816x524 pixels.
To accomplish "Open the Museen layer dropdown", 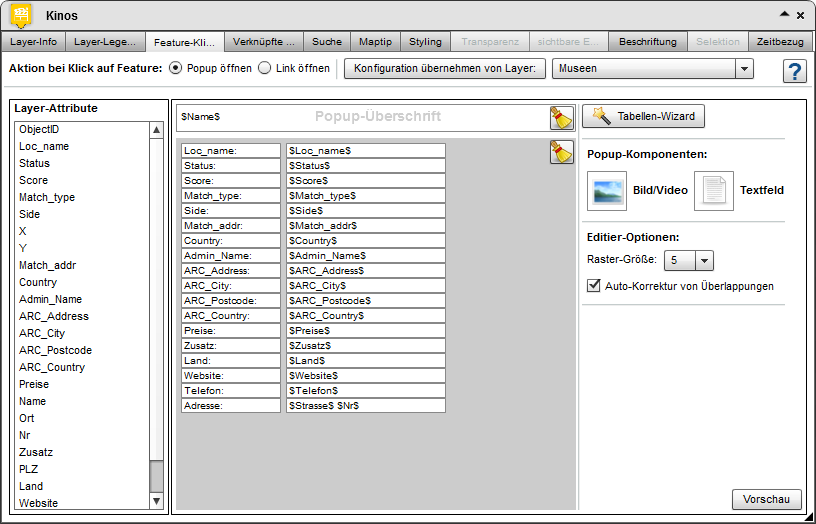I will [x=744, y=68].
